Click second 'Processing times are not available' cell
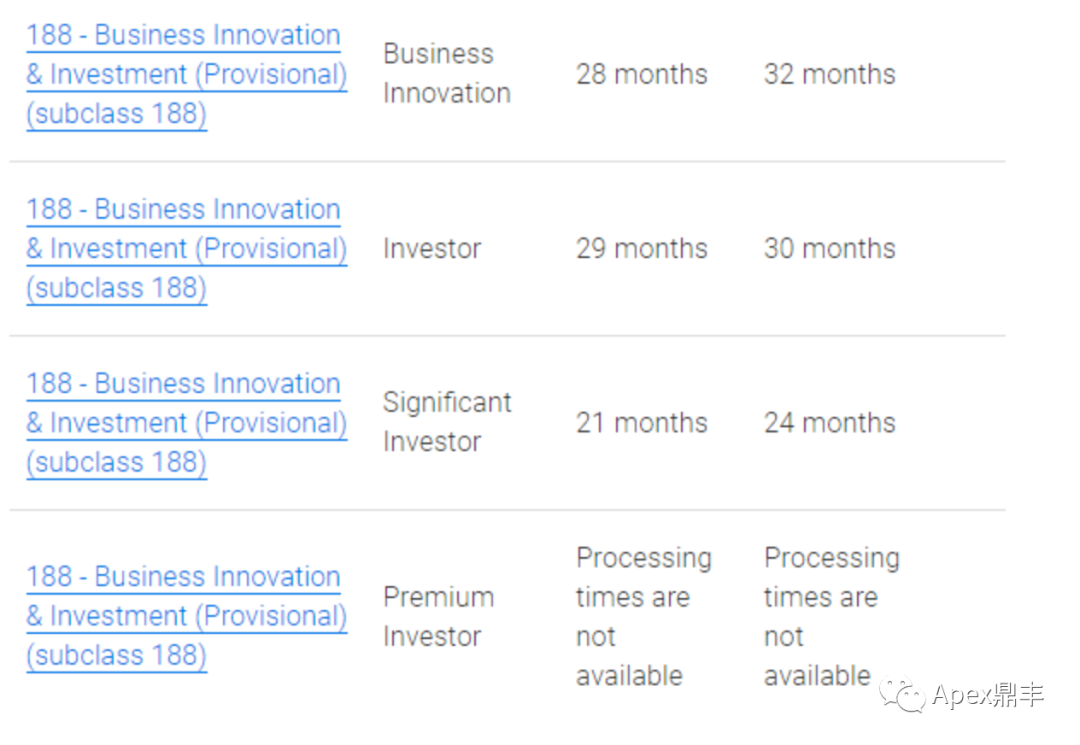The width and height of the screenshot is (1080, 745). click(x=832, y=617)
